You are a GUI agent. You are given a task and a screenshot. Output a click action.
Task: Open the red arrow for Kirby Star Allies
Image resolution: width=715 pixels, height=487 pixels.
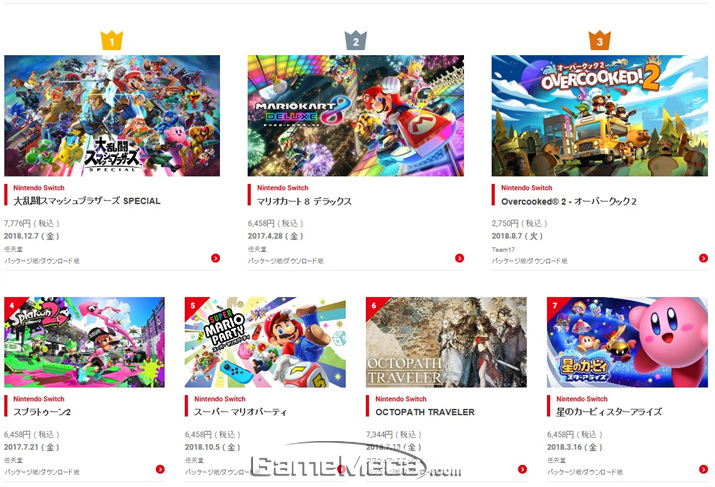(703, 469)
